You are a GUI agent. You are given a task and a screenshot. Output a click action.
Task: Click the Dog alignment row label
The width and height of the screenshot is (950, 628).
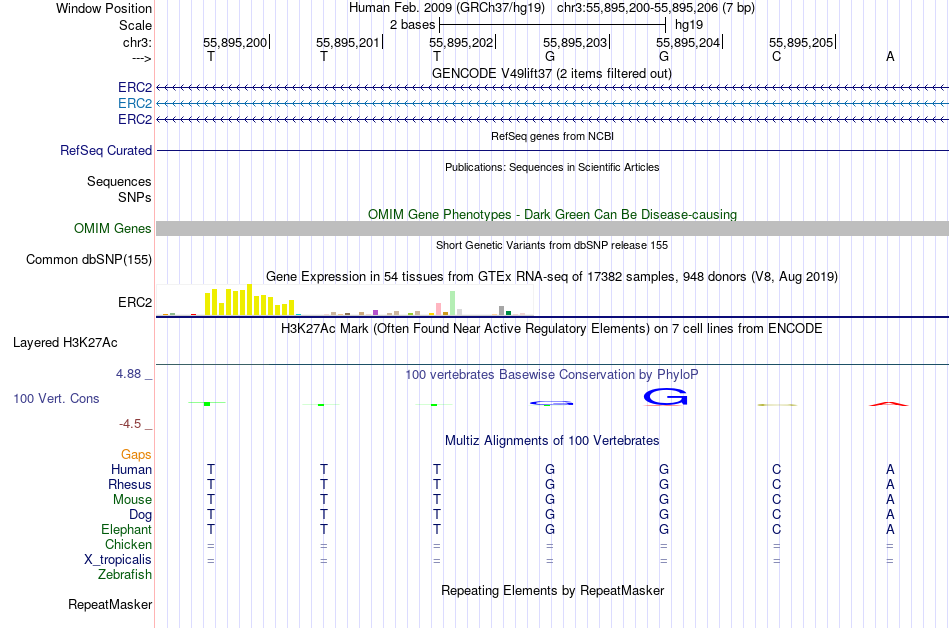(140, 515)
